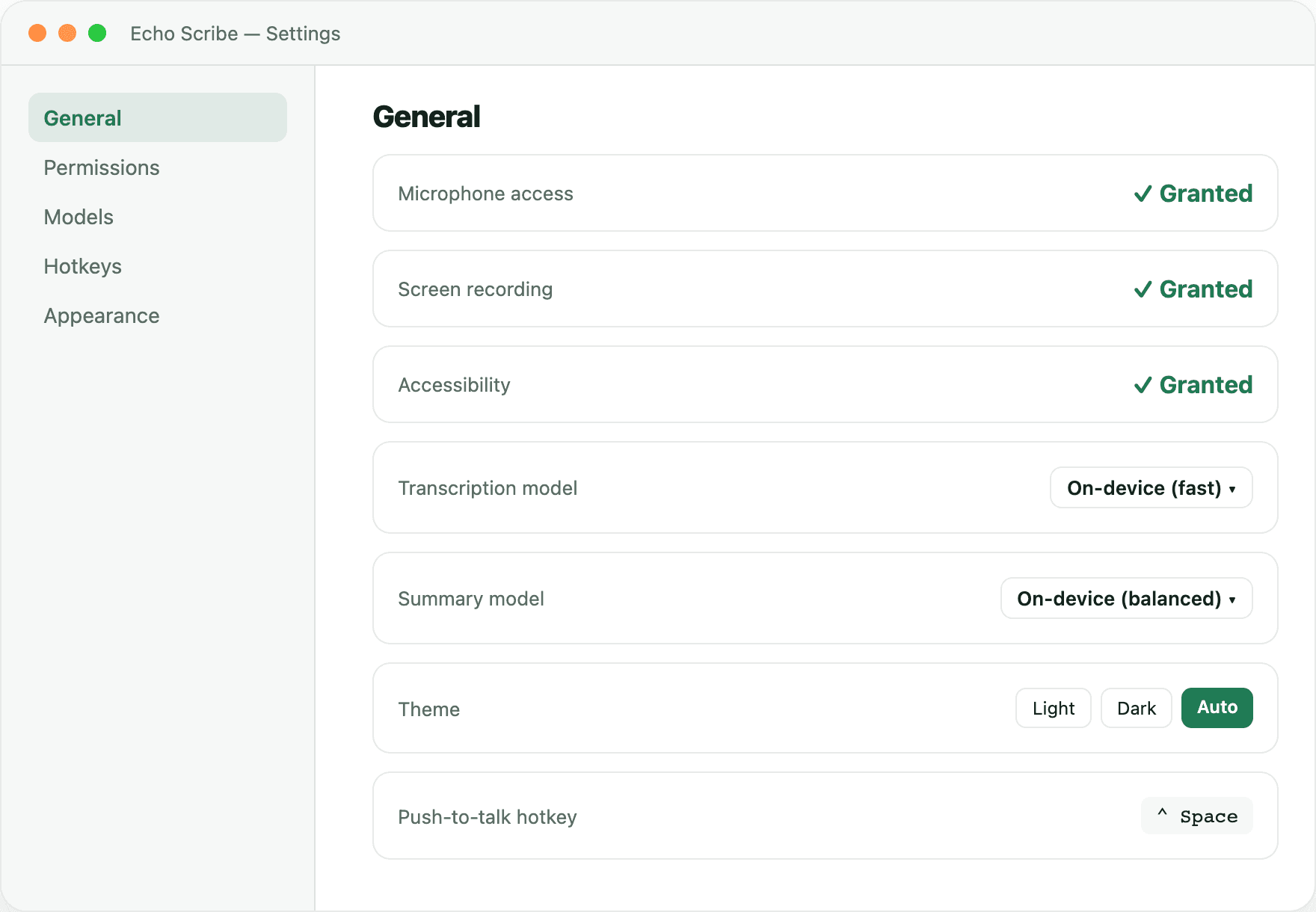Viewport: 1316px width, 912px height.
Task: Maximize window using the green button
Action: click(x=97, y=33)
